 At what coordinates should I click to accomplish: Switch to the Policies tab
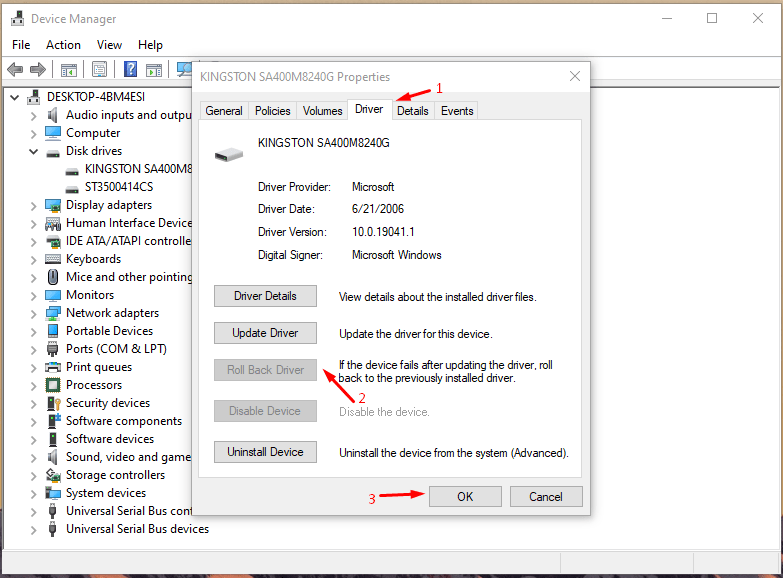[x=273, y=111]
